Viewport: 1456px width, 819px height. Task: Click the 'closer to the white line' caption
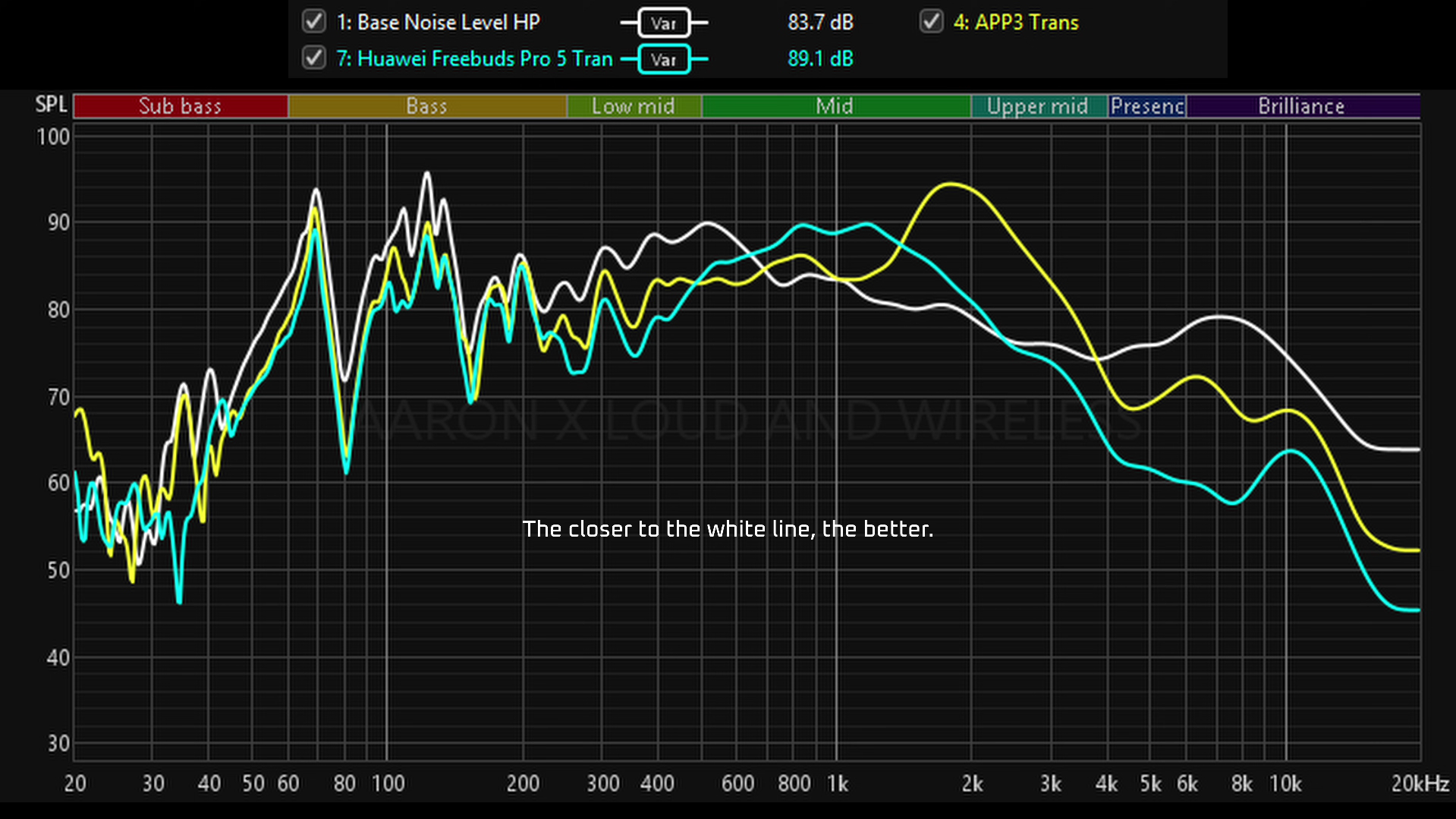(x=728, y=529)
